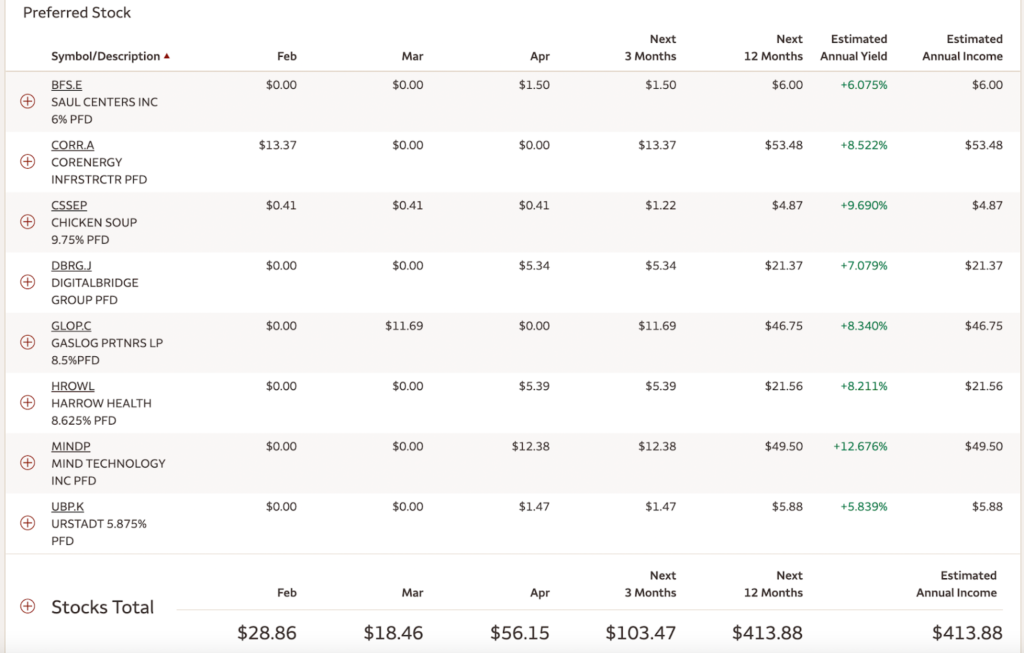Click plus icon next to HROWL
Image resolution: width=1024 pixels, height=653 pixels.
pyautogui.click(x=28, y=402)
